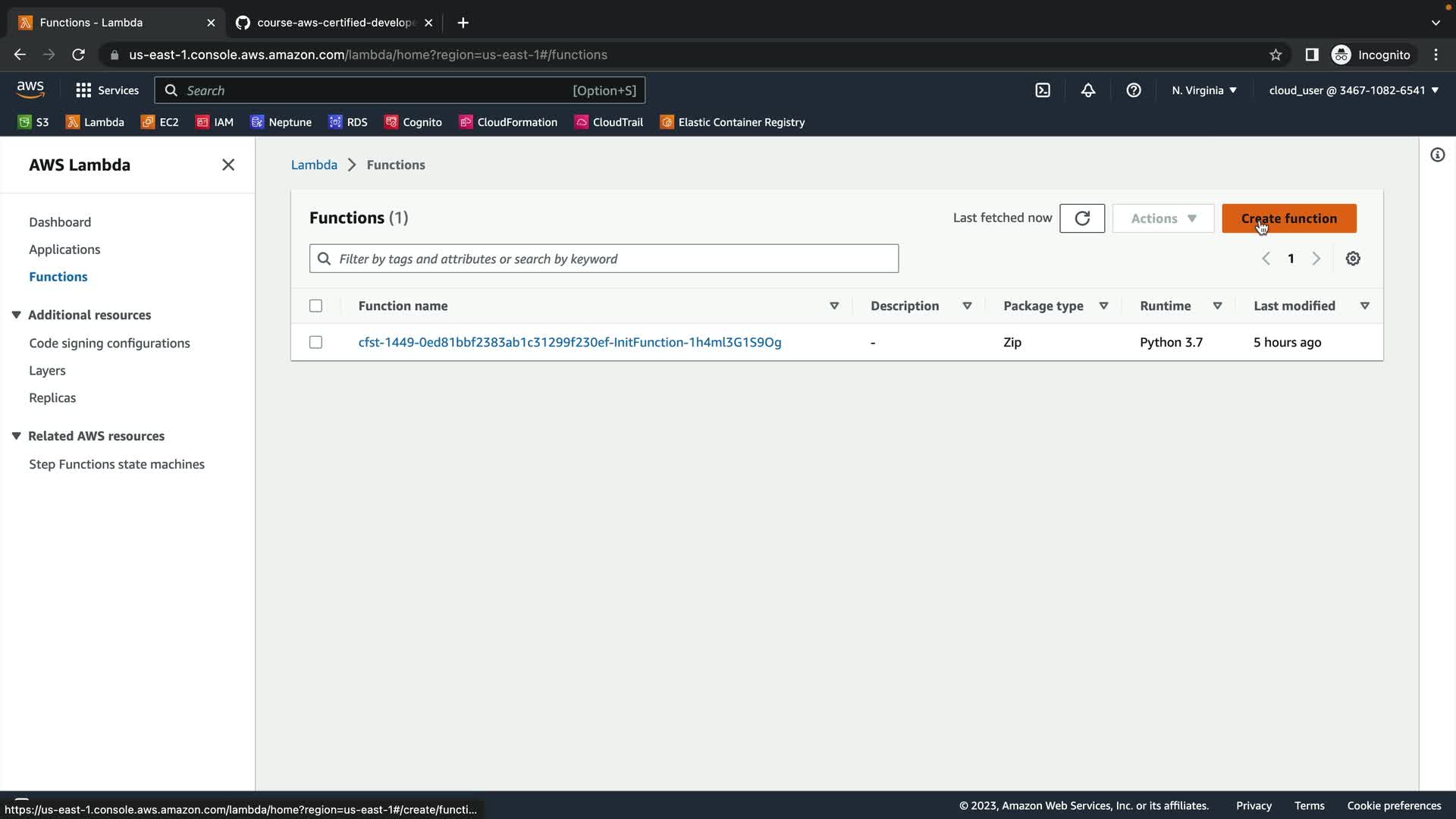Viewport: 1456px width, 819px height.
Task: Select all functions checkbox in header
Action: pyautogui.click(x=315, y=306)
